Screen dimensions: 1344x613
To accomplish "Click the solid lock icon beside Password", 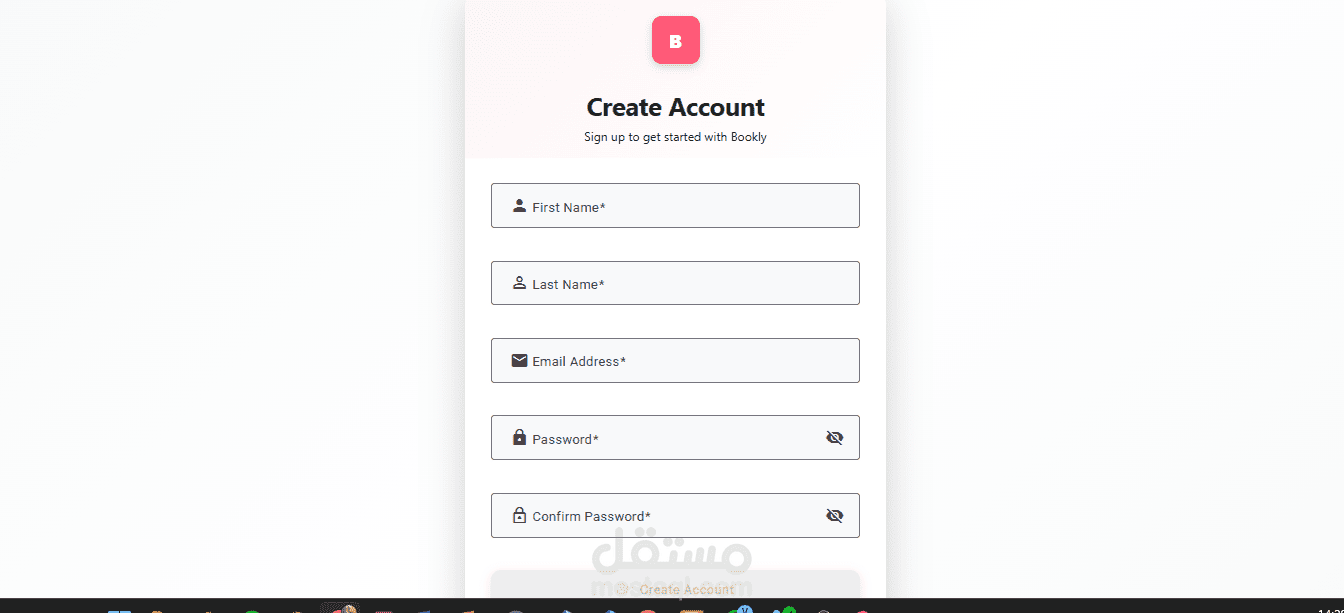I will (519, 437).
